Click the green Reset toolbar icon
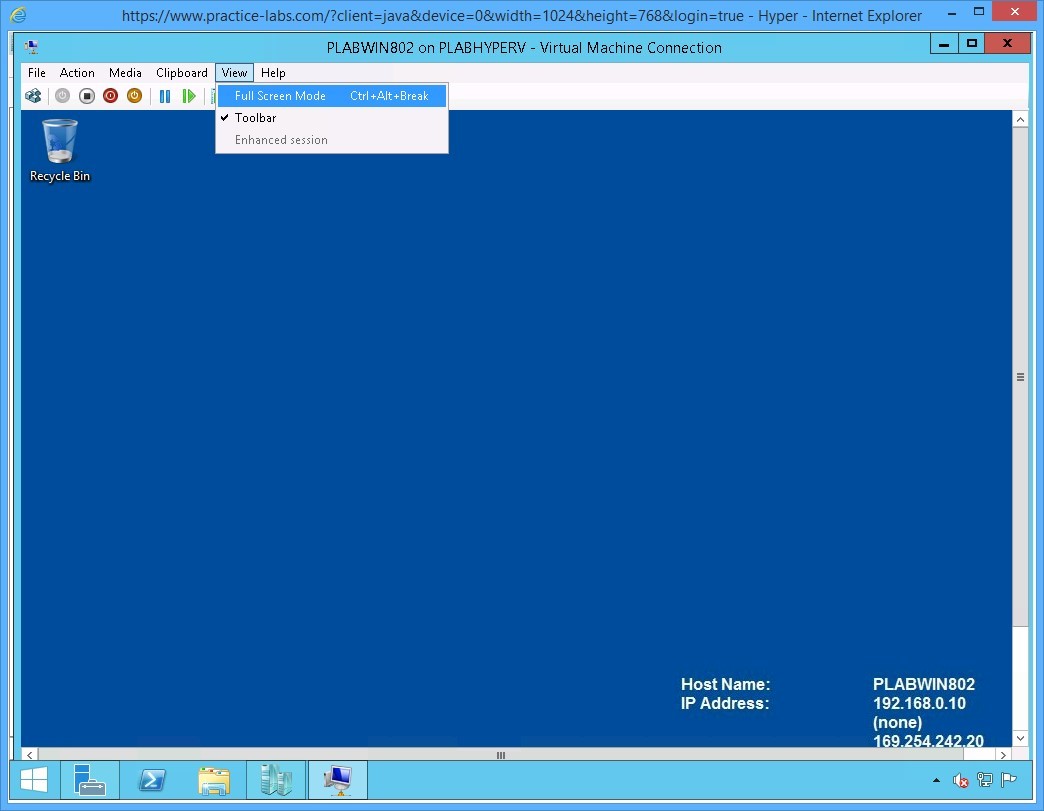The height and width of the screenshot is (811, 1044). coord(190,95)
